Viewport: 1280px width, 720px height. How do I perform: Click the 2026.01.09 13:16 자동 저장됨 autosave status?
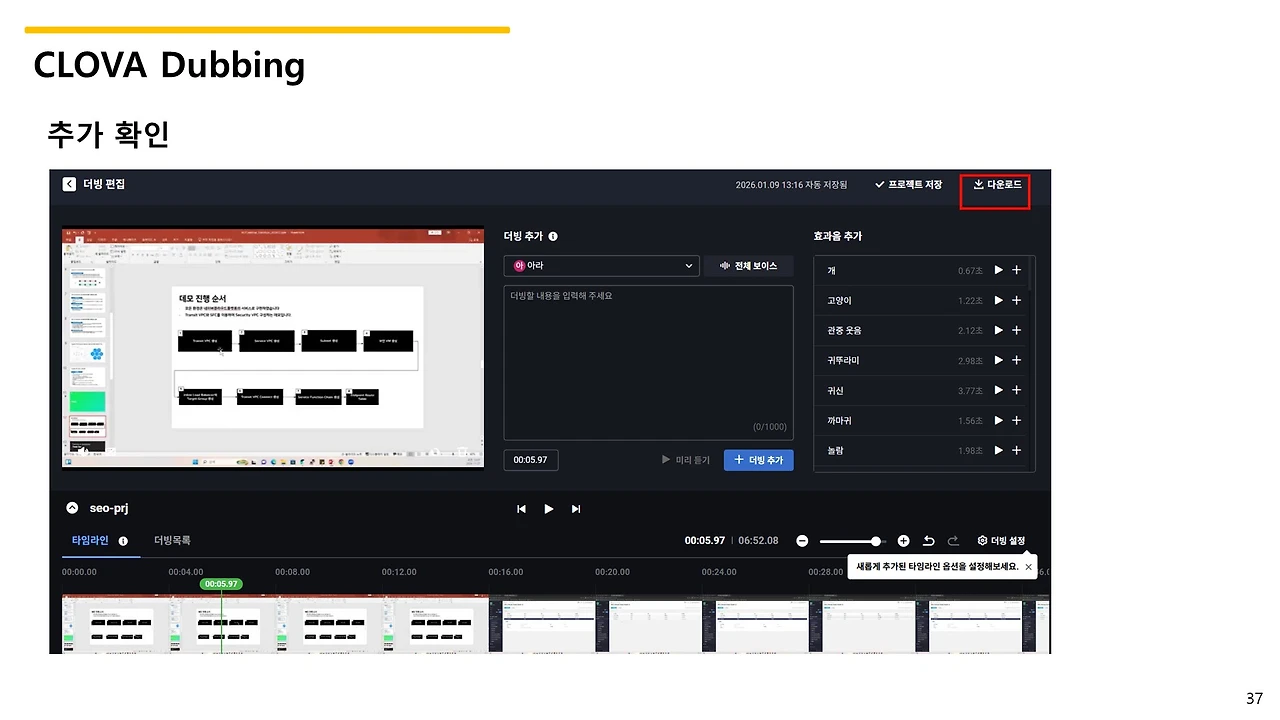[791, 185]
